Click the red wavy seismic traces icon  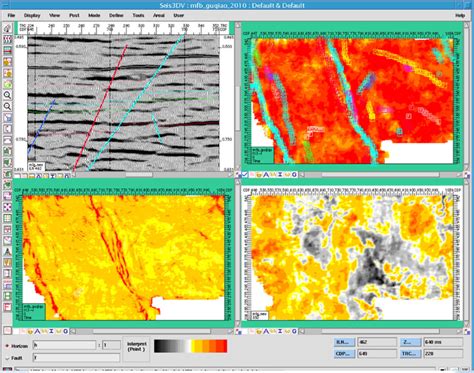[7, 39]
